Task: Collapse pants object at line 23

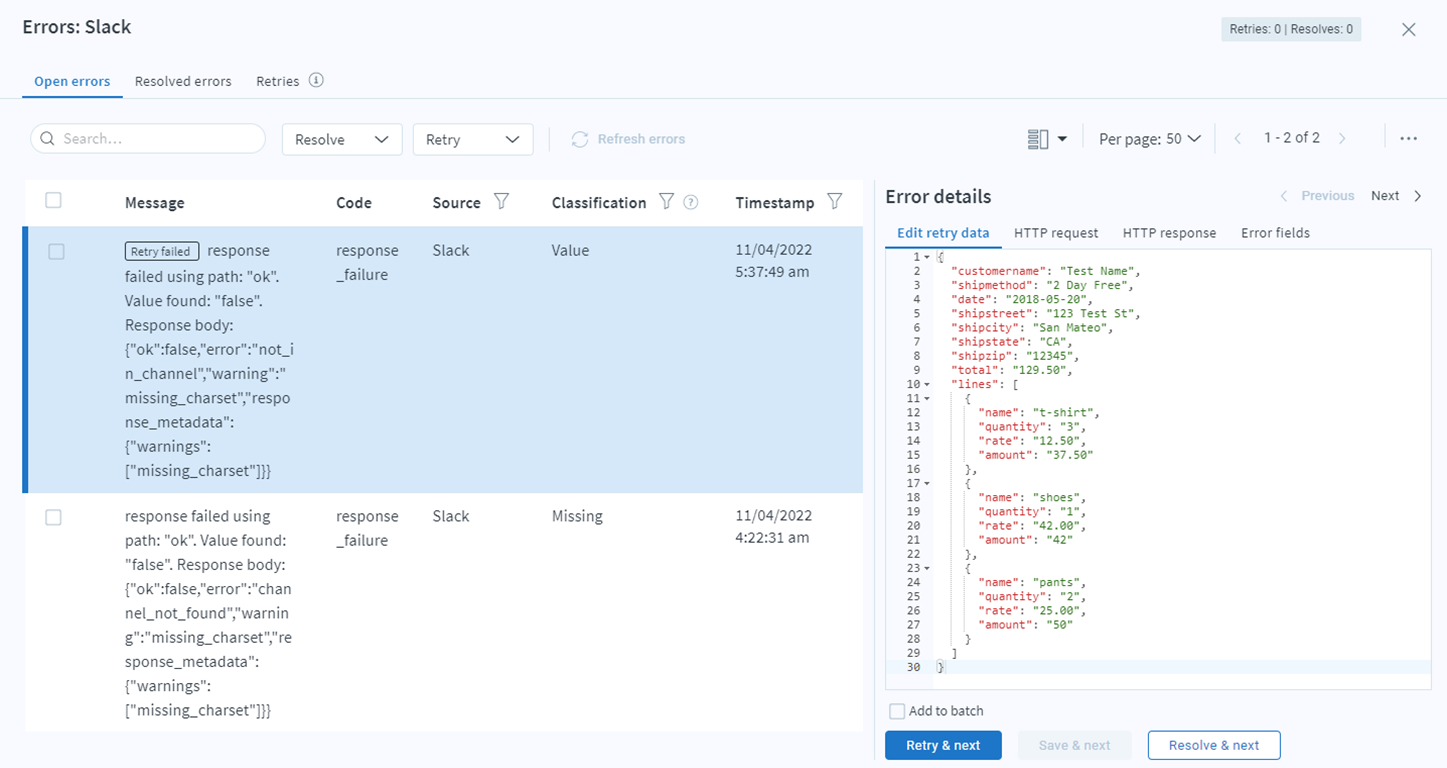Action: tap(927, 568)
